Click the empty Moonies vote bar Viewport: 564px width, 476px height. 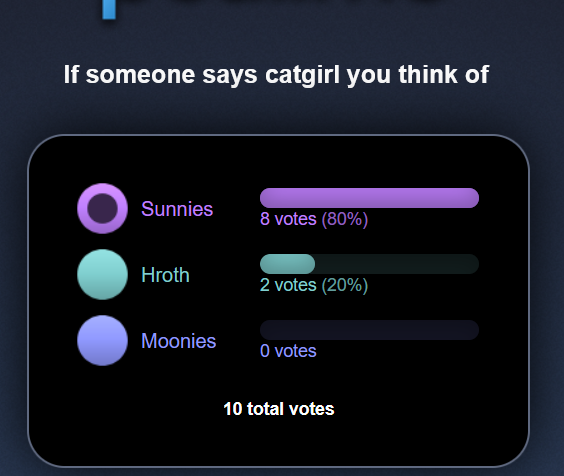(369, 330)
